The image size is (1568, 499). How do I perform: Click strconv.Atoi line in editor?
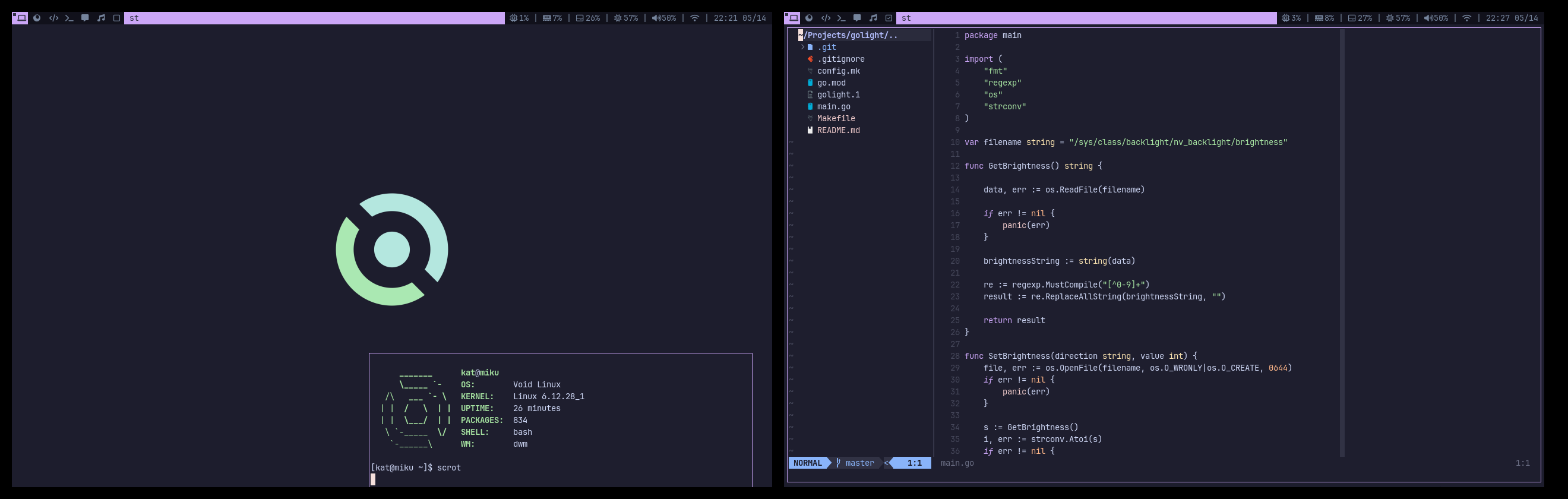(x=1043, y=439)
